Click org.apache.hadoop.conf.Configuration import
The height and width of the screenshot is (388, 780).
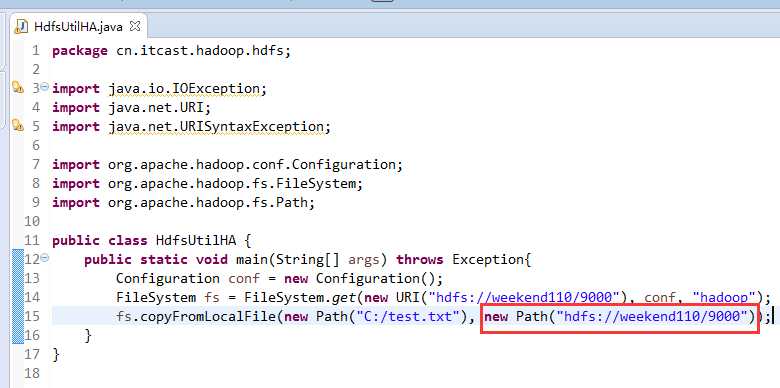coord(252,165)
